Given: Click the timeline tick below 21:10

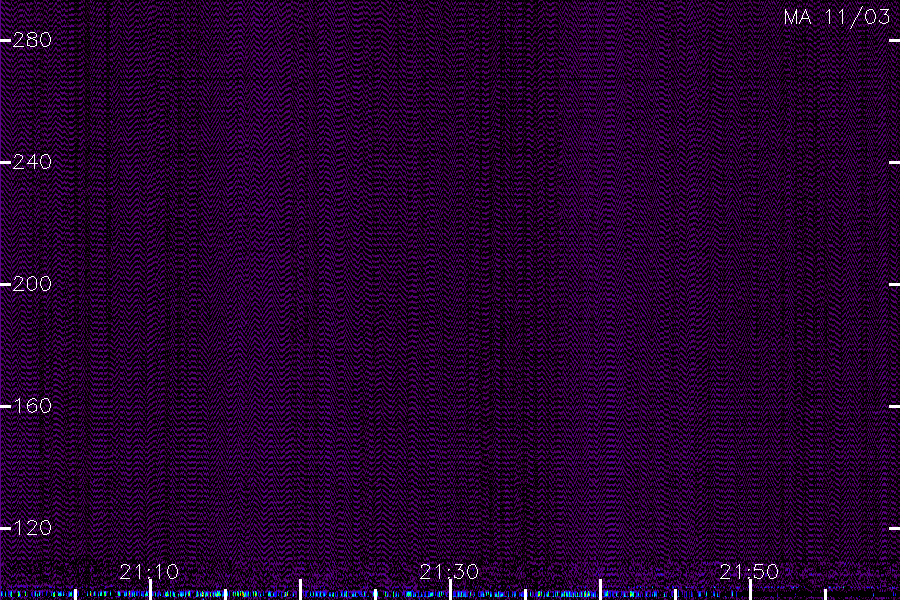Looking at the screenshot, I should [x=150, y=590].
